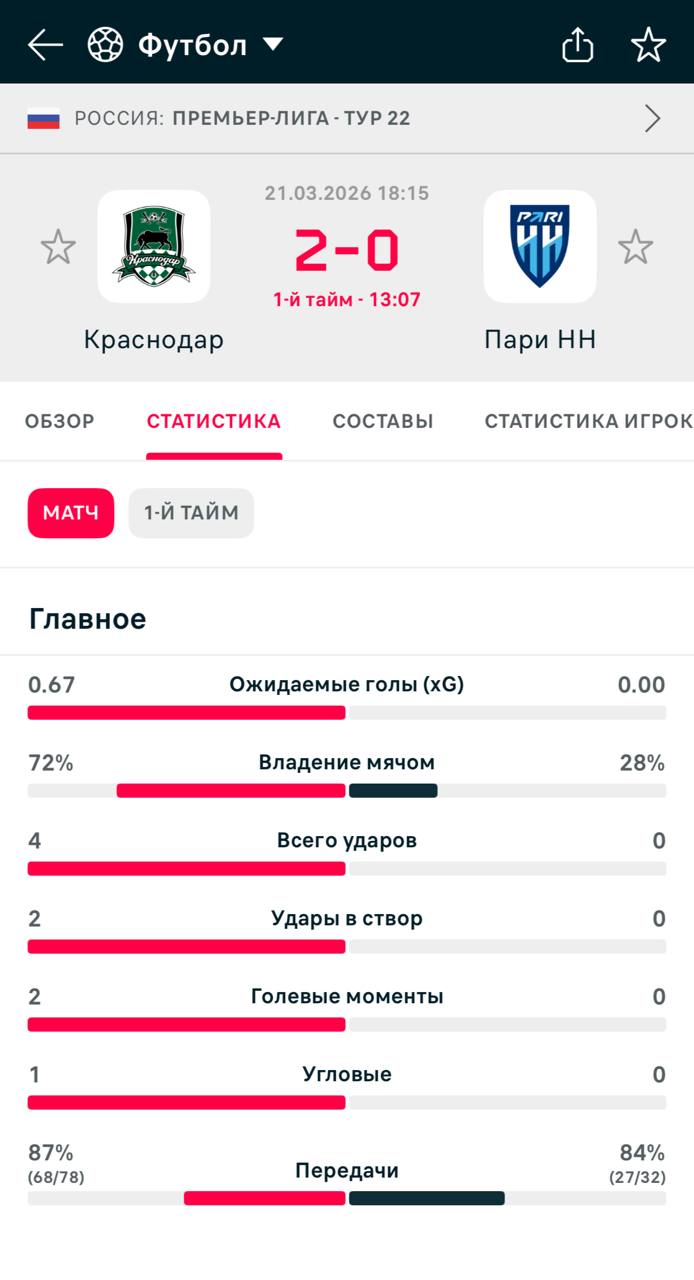Select the МАТЧ period filter
Viewport: 694px width, 1280px height.
71,513
